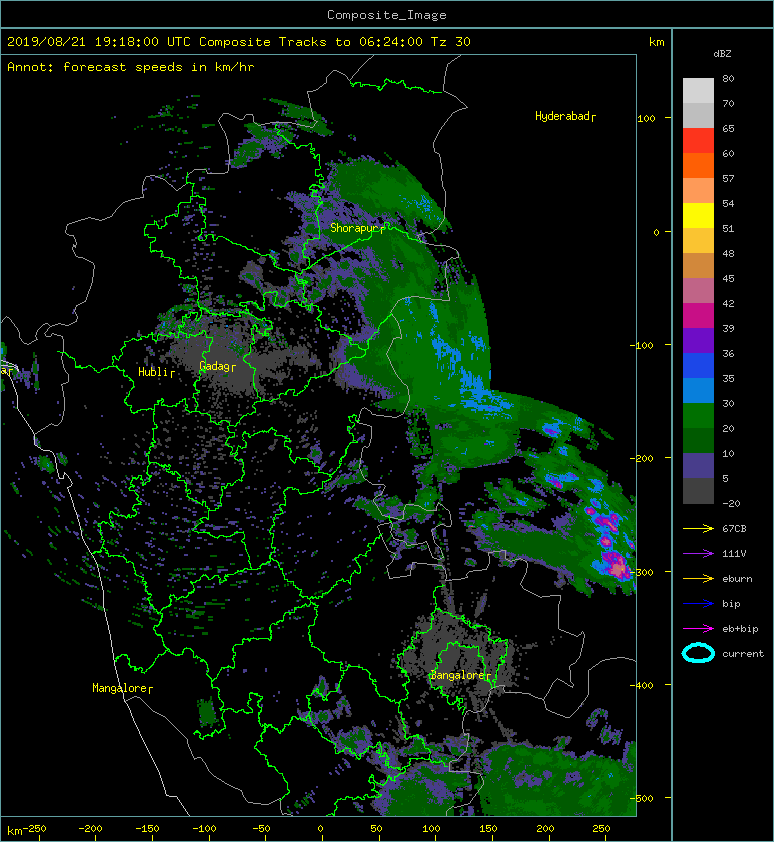Click the royal blue 36 dBZ swatch
The image size is (774, 842).
(698, 365)
